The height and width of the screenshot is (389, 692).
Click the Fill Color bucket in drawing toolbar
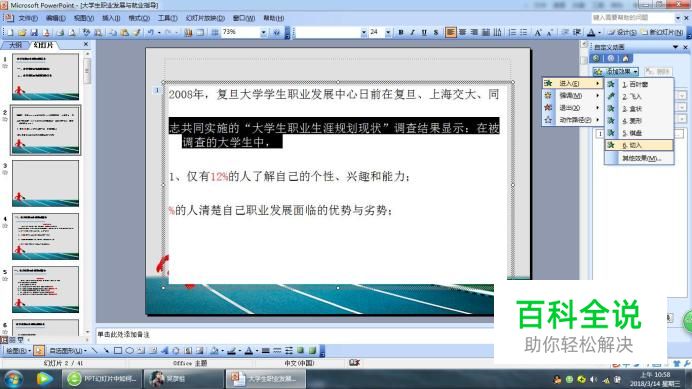click(214, 351)
